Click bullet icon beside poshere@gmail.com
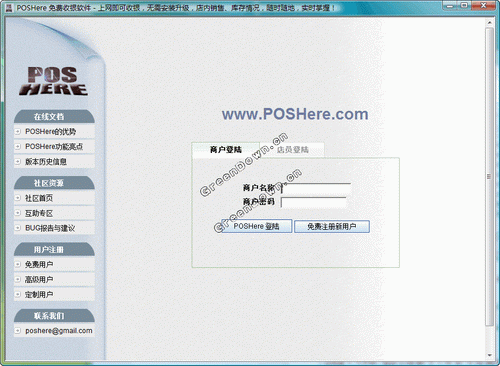Image resolution: width=500 pixels, height=366 pixels. (18, 331)
